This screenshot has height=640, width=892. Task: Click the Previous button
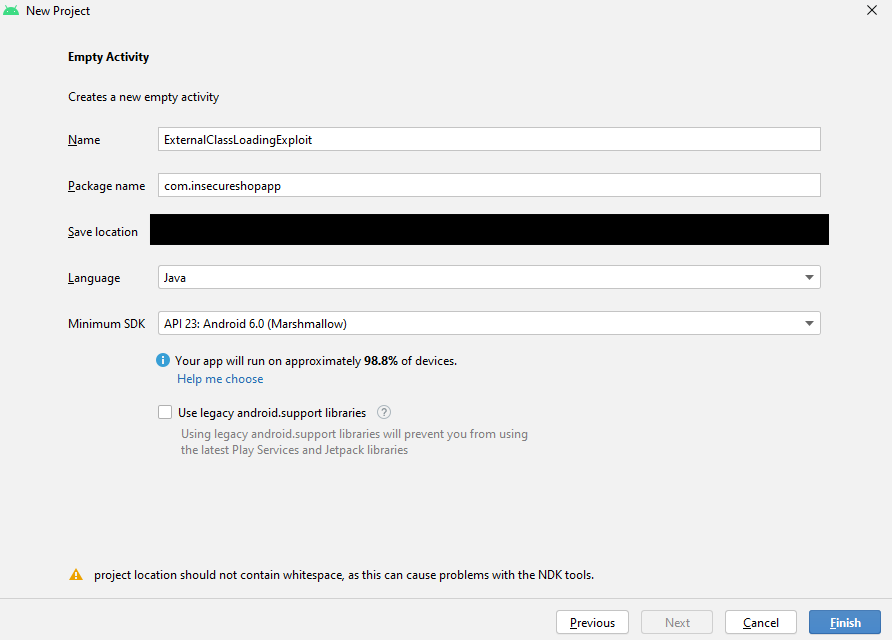coord(592,622)
